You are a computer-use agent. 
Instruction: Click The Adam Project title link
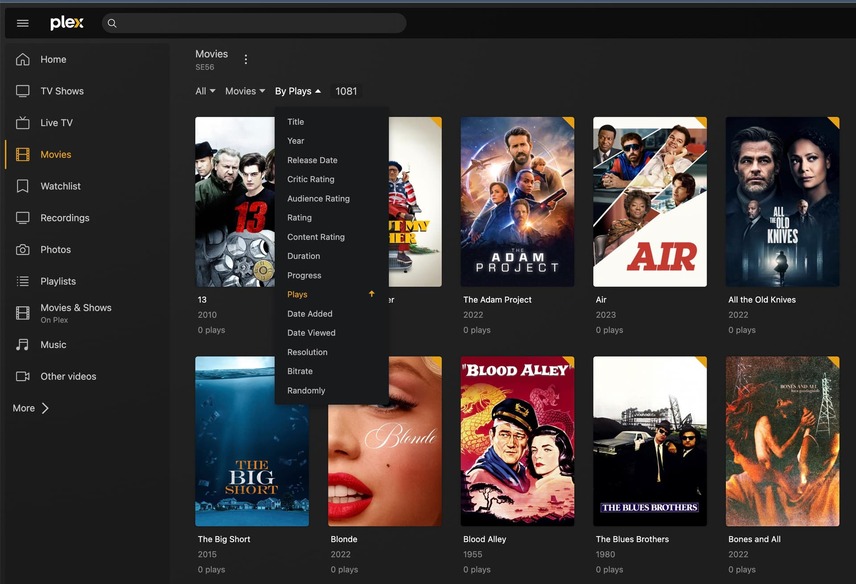[x=497, y=300]
